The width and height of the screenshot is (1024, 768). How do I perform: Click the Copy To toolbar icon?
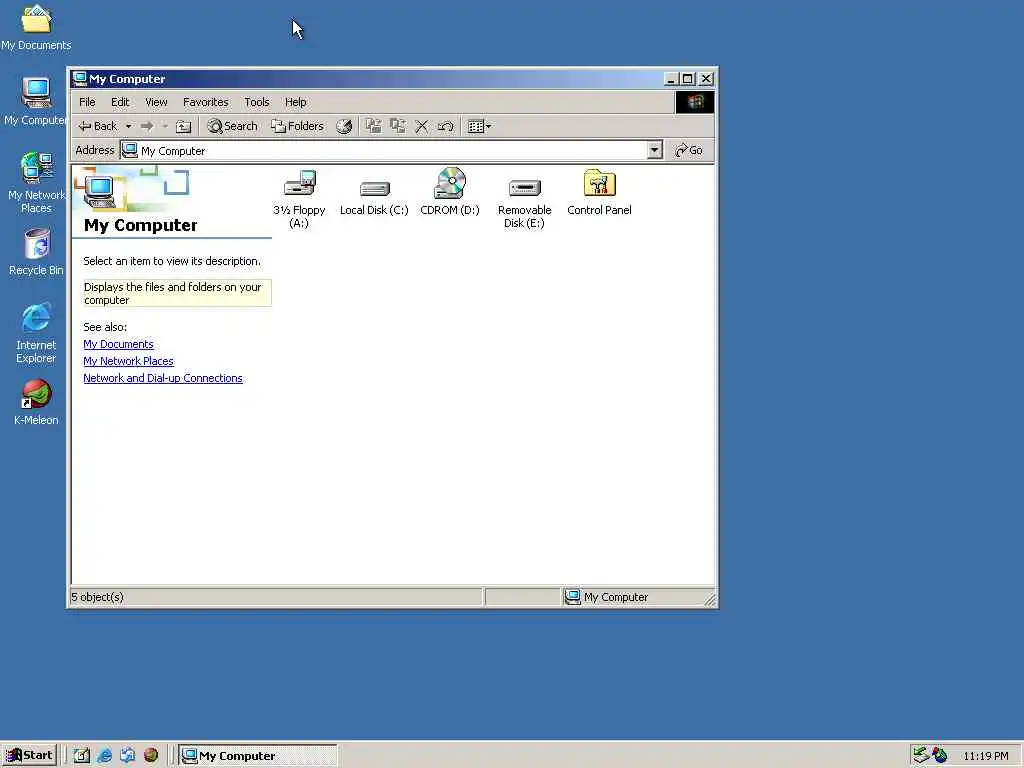click(x=398, y=126)
